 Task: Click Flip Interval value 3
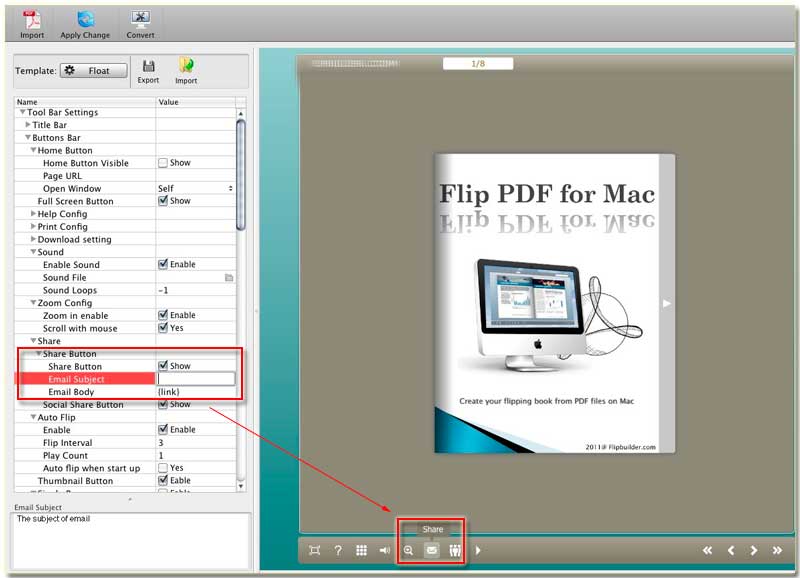pyautogui.click(x=161, y=442)
